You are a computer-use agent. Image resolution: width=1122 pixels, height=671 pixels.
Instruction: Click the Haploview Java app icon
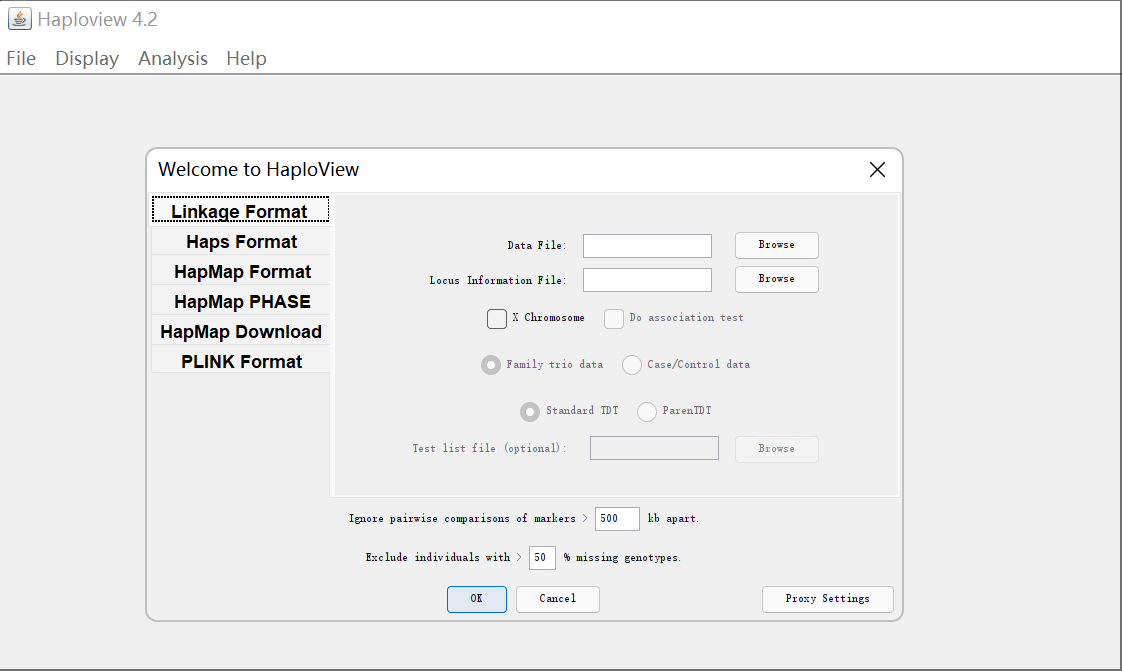(x=19, y=19)
